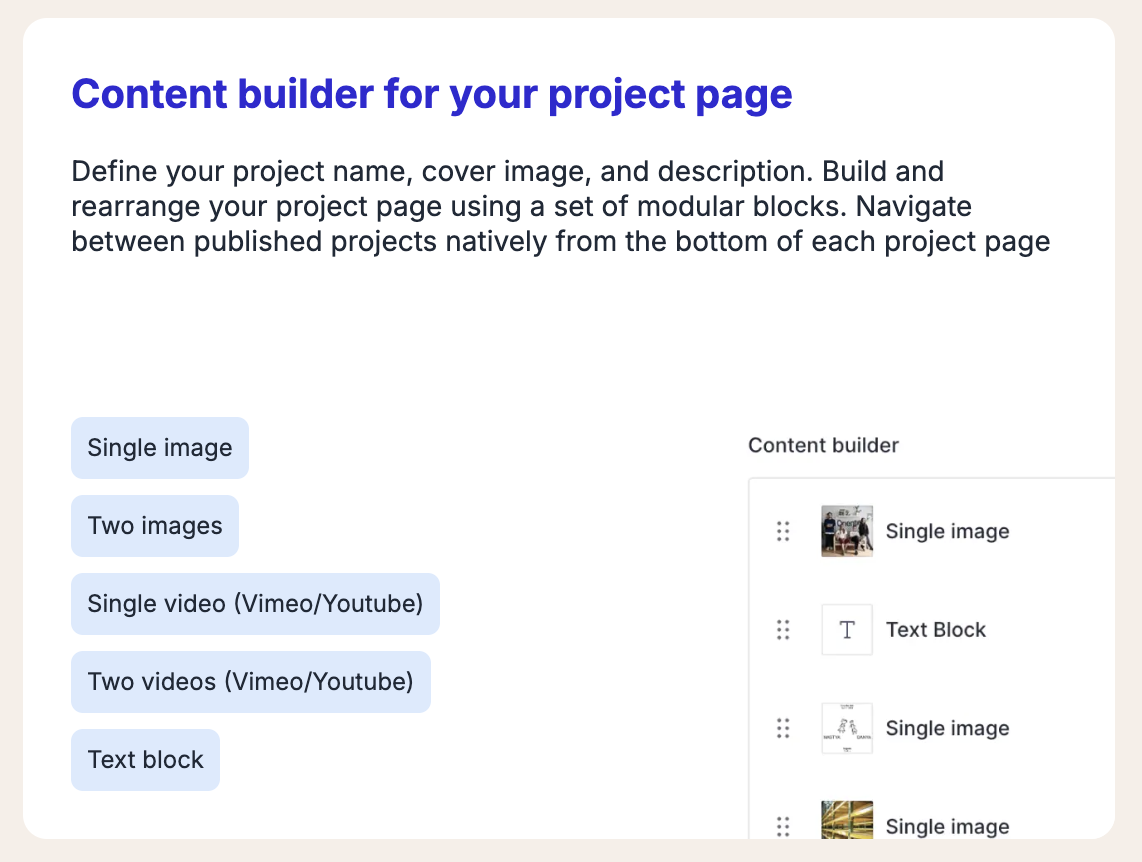Click drag handle beside the line-drawing image row
The image size is (1142, 862).
(783, 728)
